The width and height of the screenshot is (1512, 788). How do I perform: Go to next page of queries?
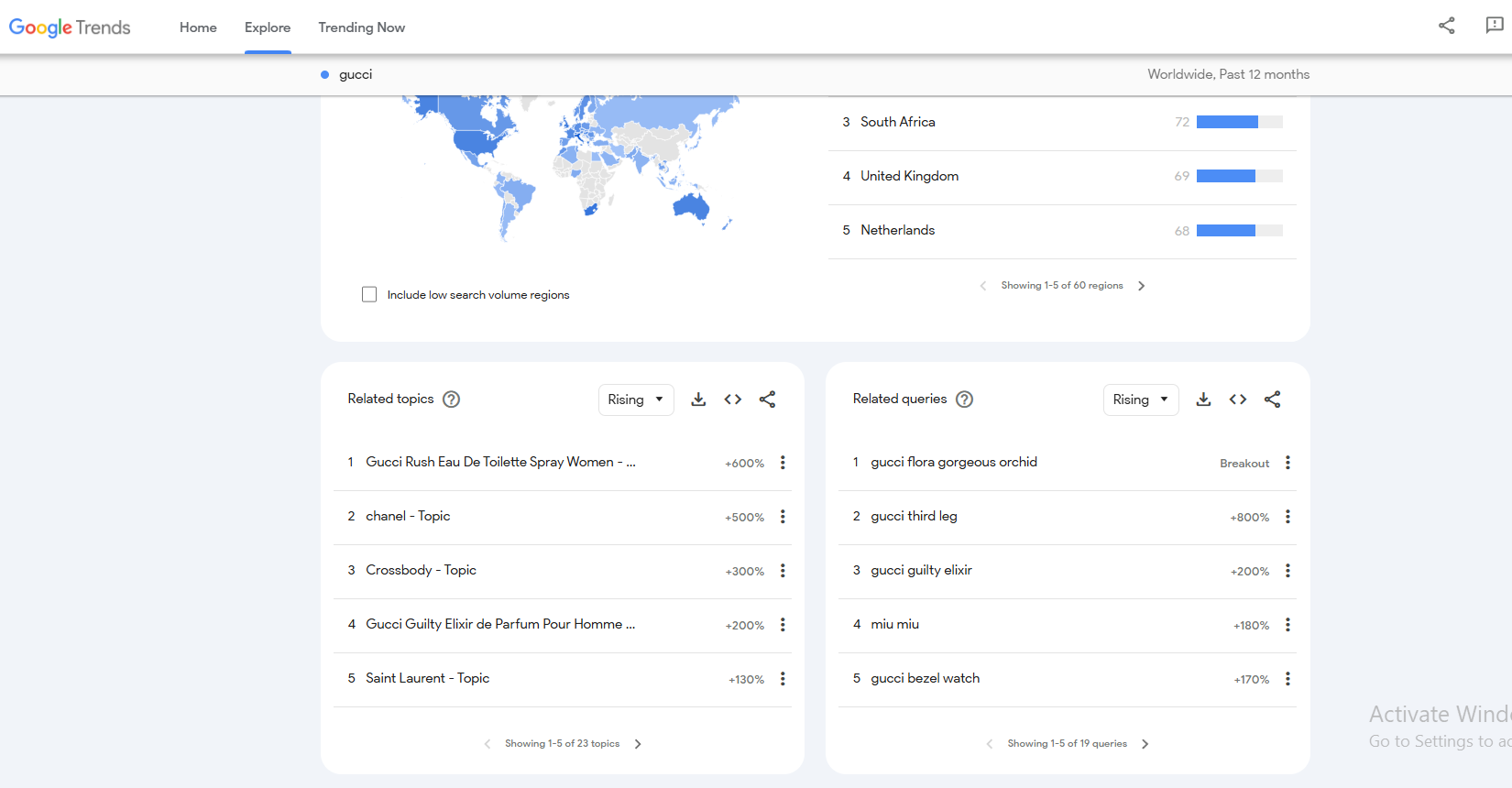(1145, 744)
